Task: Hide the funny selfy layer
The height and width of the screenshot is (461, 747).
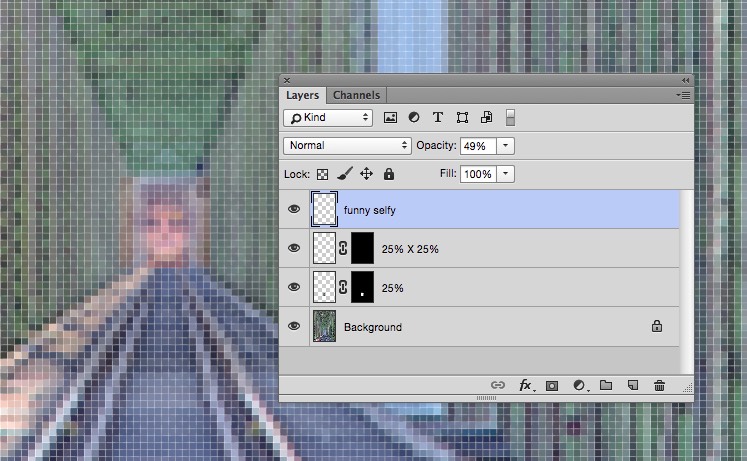Action: 294,210
